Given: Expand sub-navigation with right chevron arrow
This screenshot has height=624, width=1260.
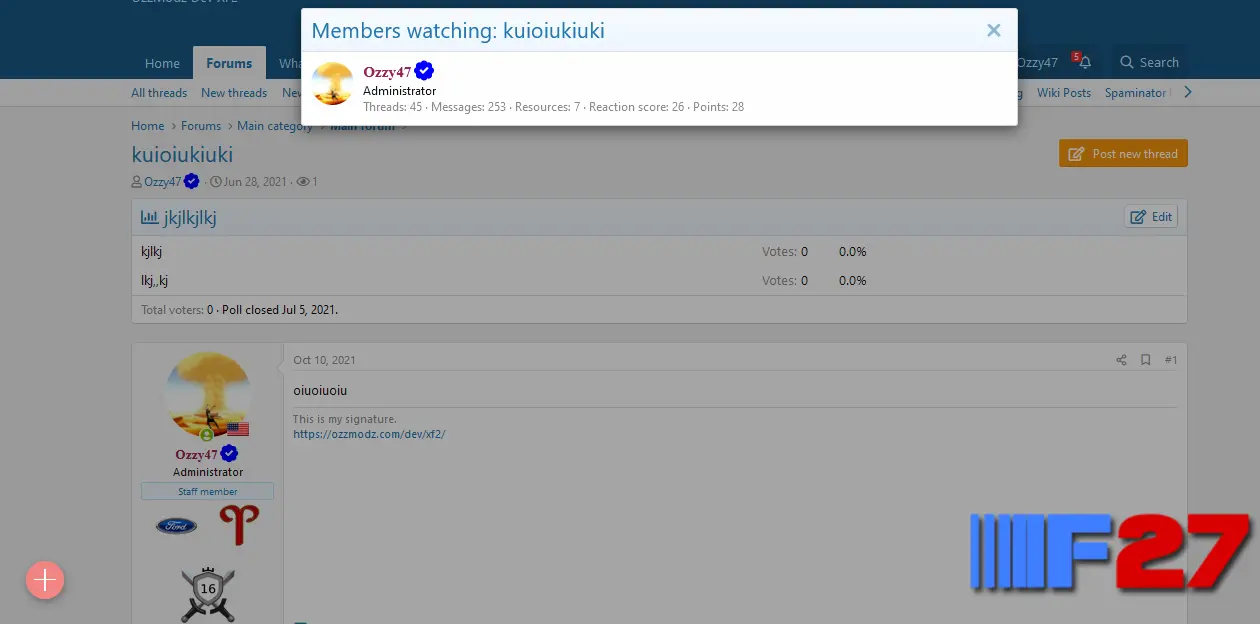Looking at the screenshot, I should click(1187, 92).
